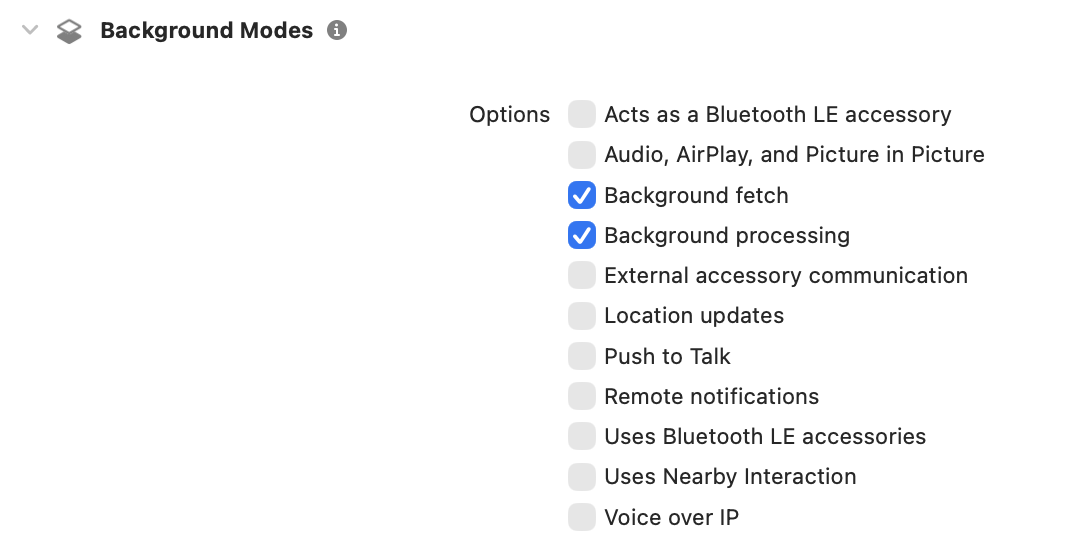Enable the Voice over IP checkbox
The height and width of the screenshot is (556, 1074).
[582, 517]
